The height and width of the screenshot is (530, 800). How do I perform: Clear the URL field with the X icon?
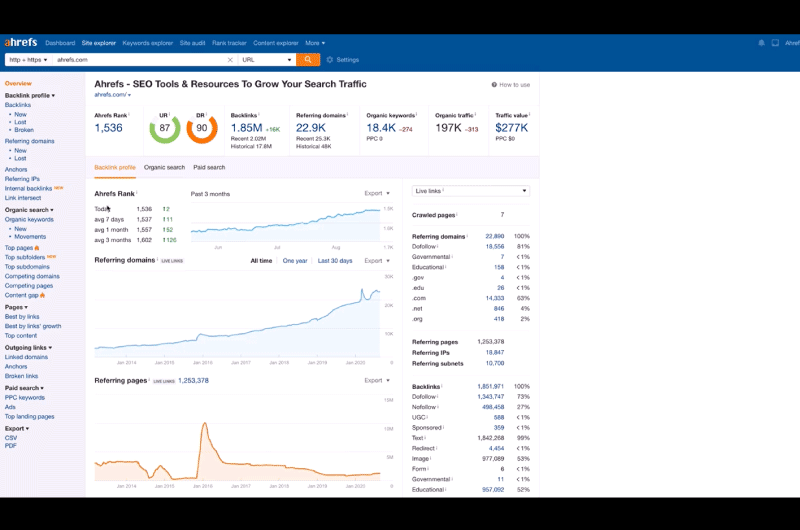[230, 60]
